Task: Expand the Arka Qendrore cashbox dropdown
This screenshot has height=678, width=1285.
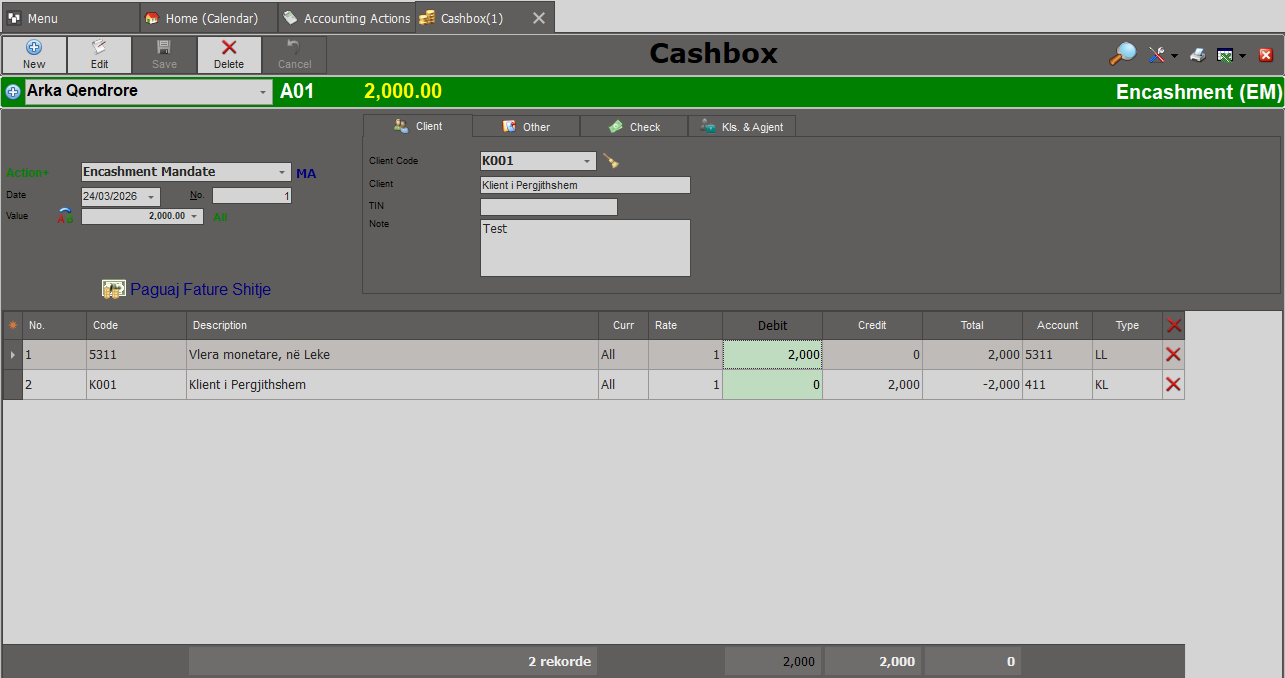Action: point(264,92)
